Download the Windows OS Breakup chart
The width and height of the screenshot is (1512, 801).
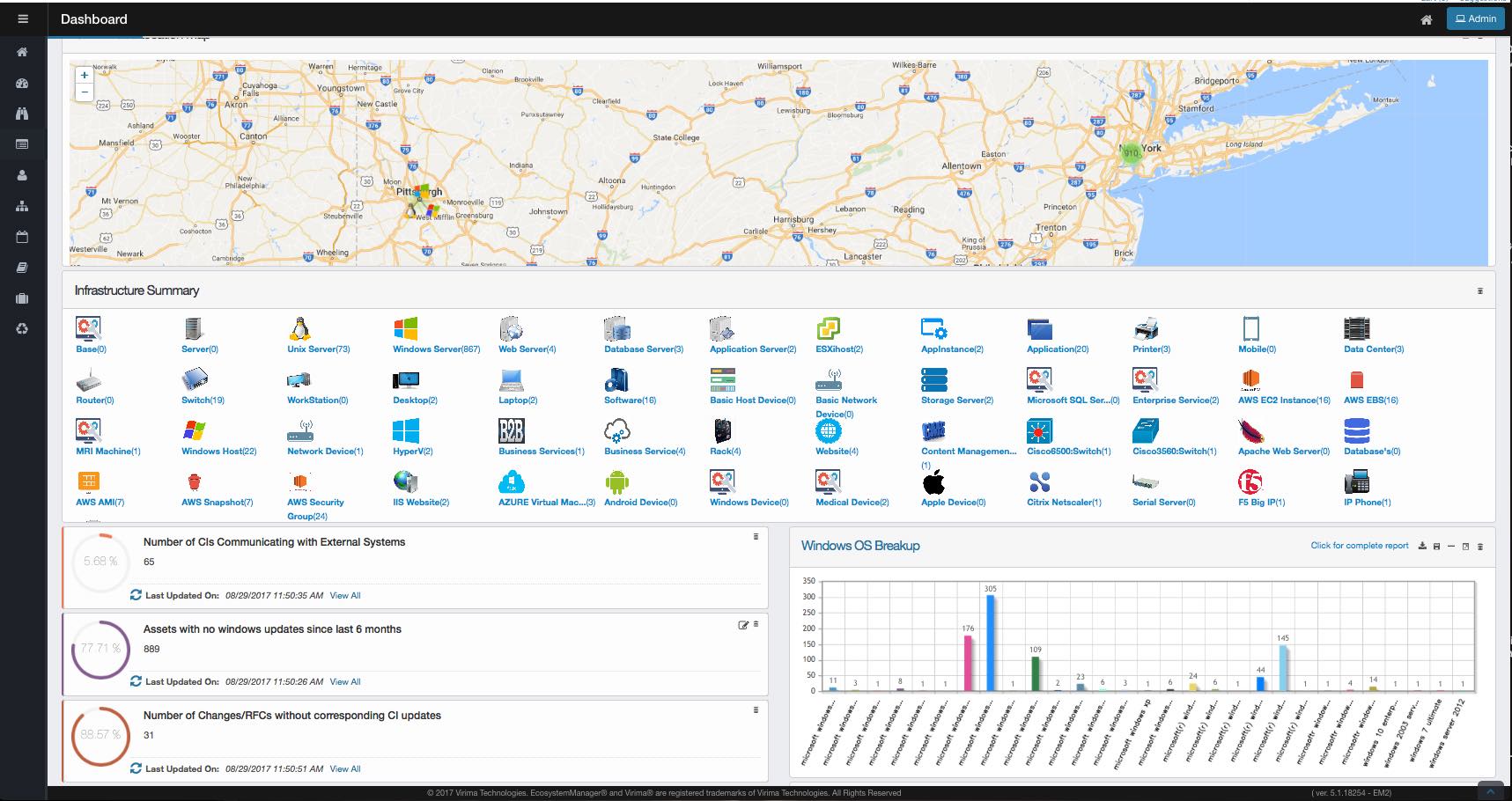[1420, 546]
